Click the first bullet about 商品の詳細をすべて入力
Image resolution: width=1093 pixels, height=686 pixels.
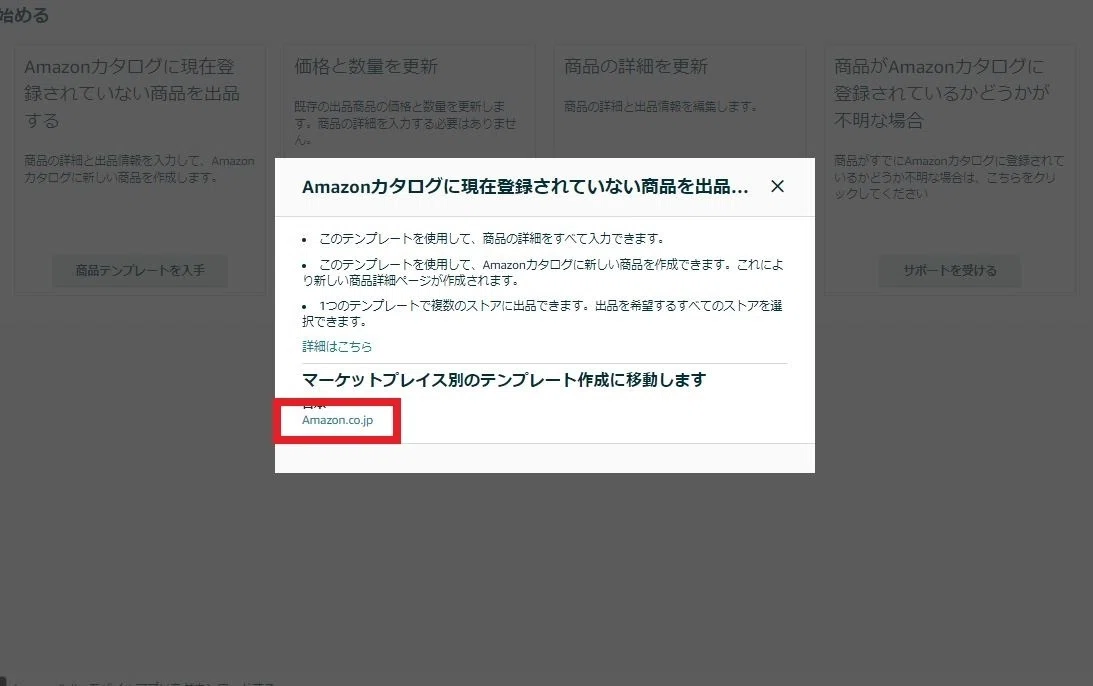491,238
